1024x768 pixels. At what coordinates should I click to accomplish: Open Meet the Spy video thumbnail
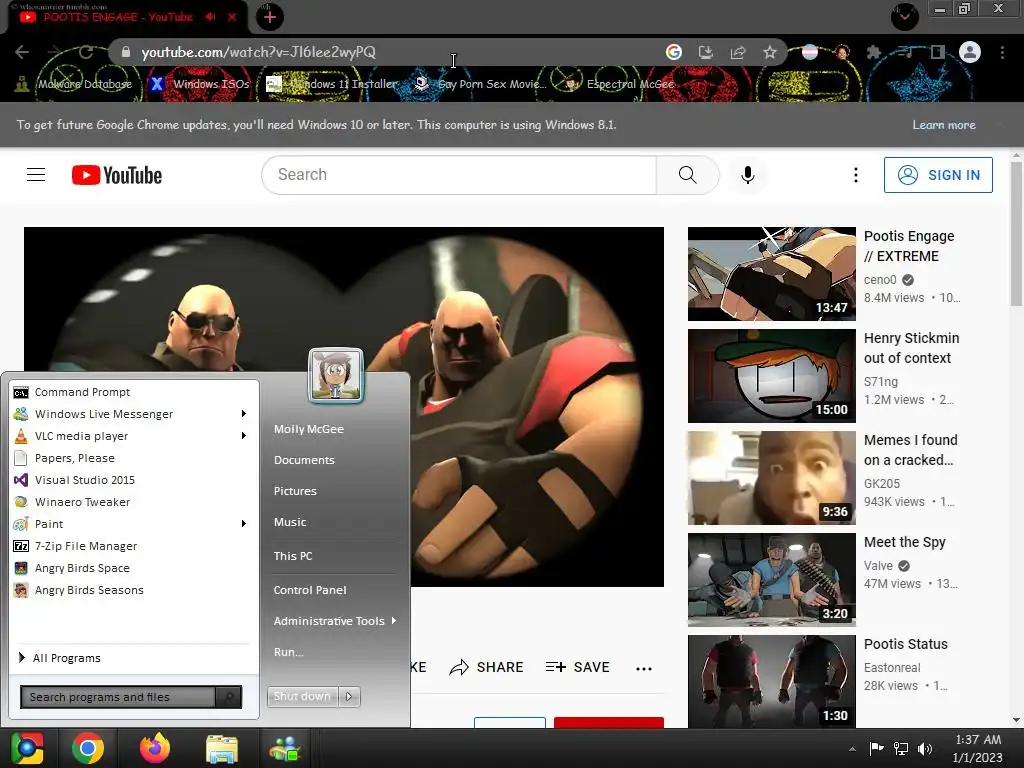pos(771,580)
